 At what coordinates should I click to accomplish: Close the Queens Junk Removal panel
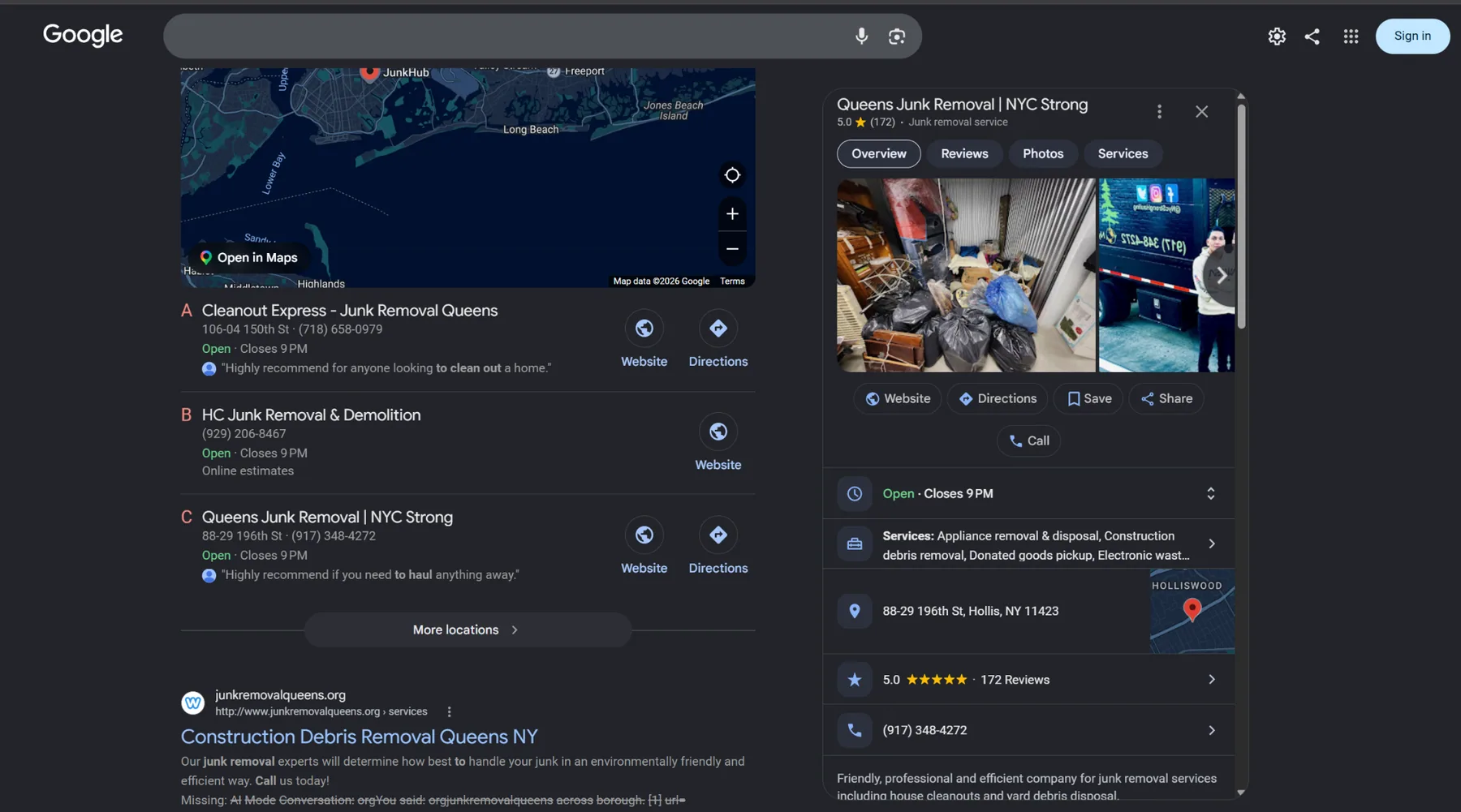tap(1202, 112)
